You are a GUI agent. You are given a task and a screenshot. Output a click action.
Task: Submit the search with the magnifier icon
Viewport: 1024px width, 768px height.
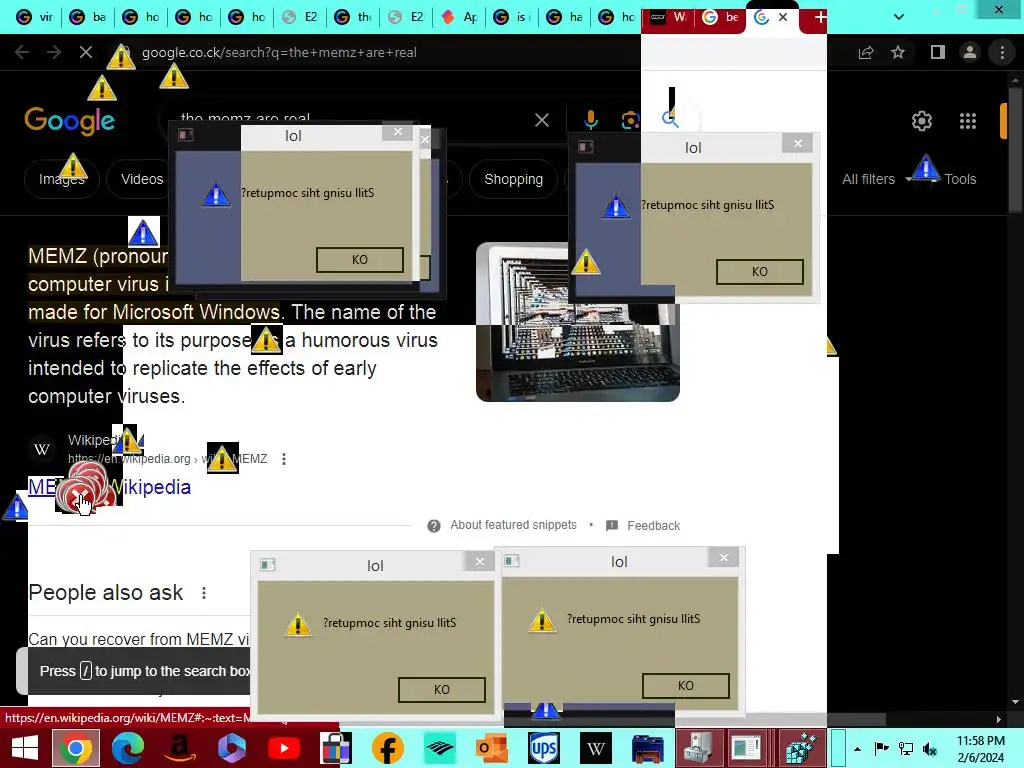(670, 119)
